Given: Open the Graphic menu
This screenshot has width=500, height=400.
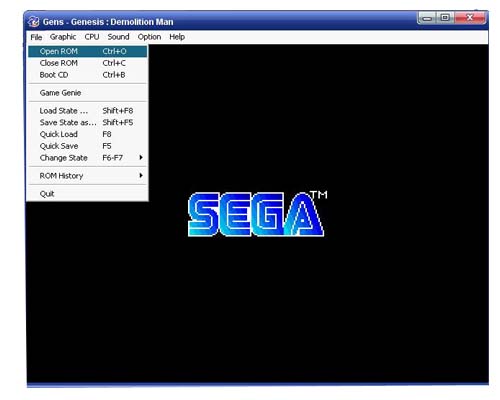Looking at the screenshot, I should coord(63,37).
